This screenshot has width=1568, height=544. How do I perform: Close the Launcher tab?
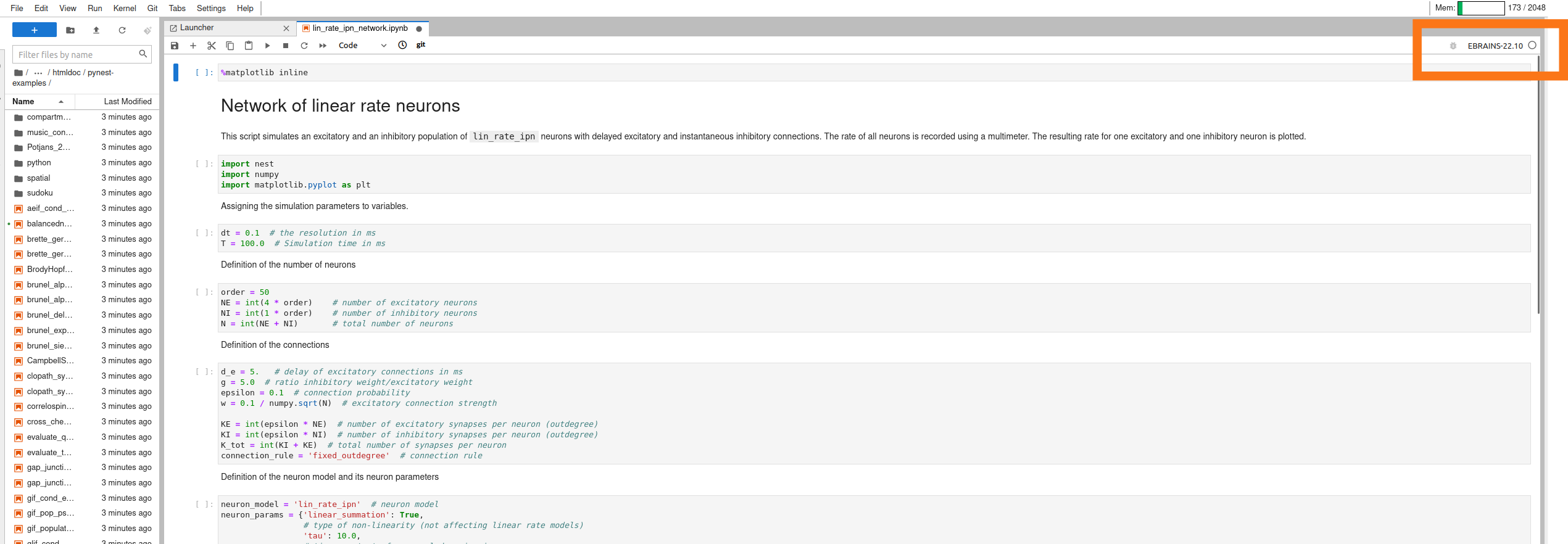(286, 28)
